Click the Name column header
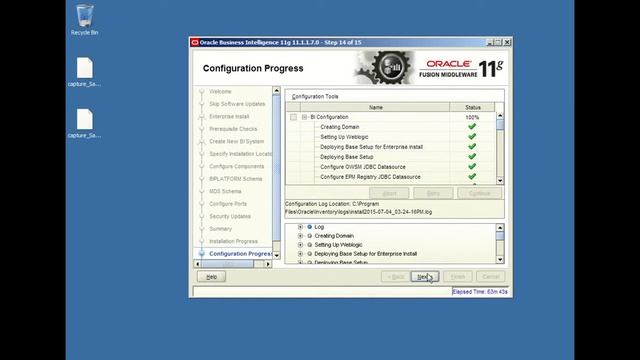The image size is (640, 360). pyautogui.click(x=376, y=107)
